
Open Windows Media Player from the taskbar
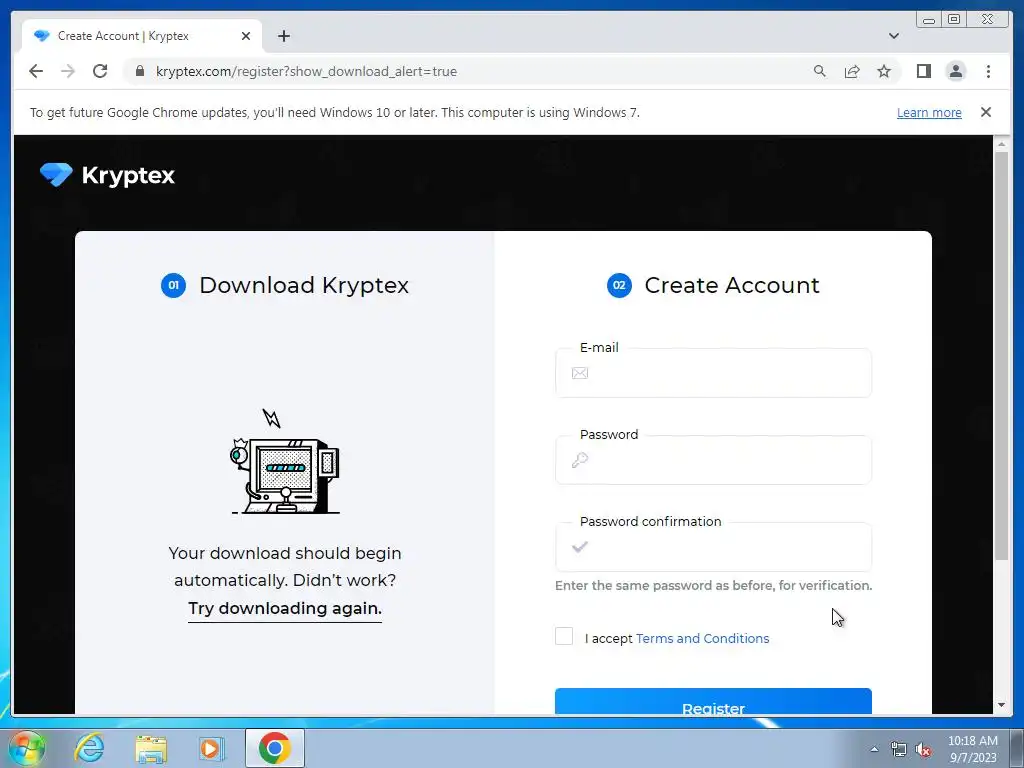coord(211,748)
